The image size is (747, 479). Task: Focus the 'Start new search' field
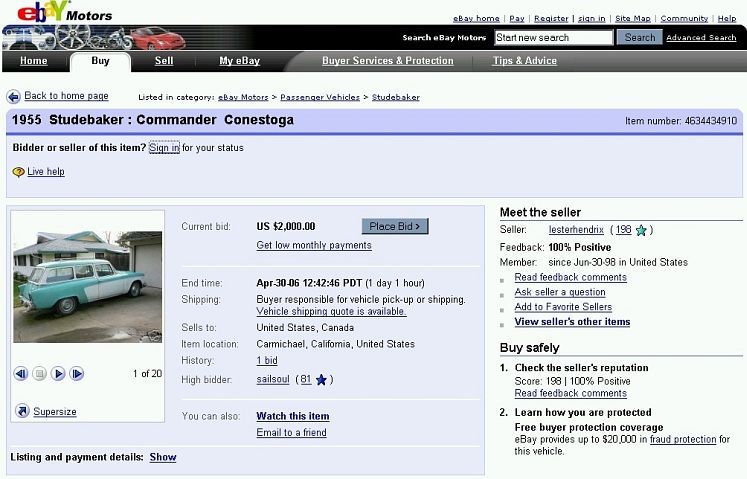554,38
